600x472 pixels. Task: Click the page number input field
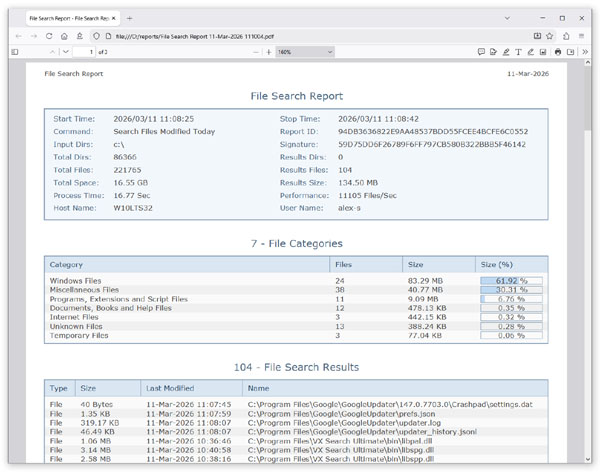click(84, 52)
